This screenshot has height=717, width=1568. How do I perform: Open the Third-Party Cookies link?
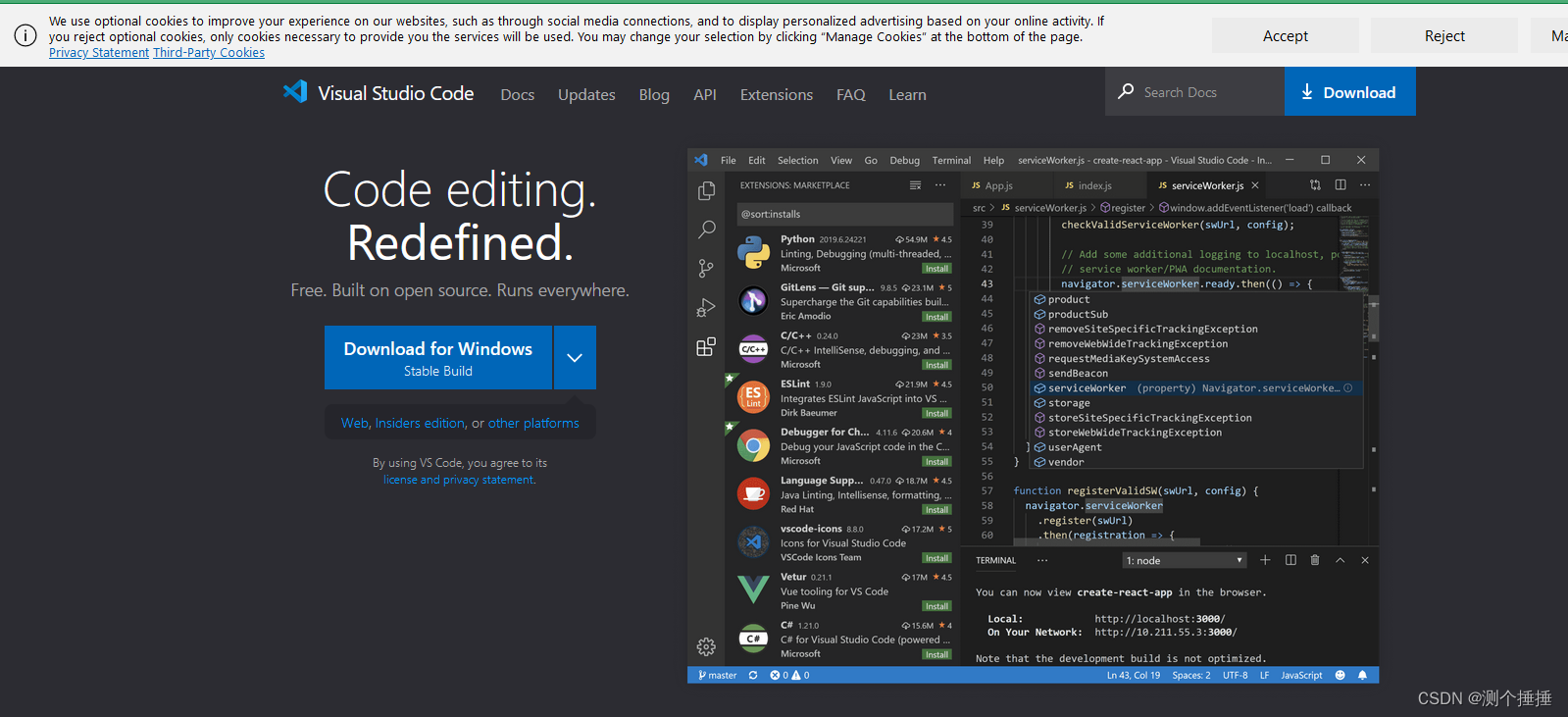(209, 53)
